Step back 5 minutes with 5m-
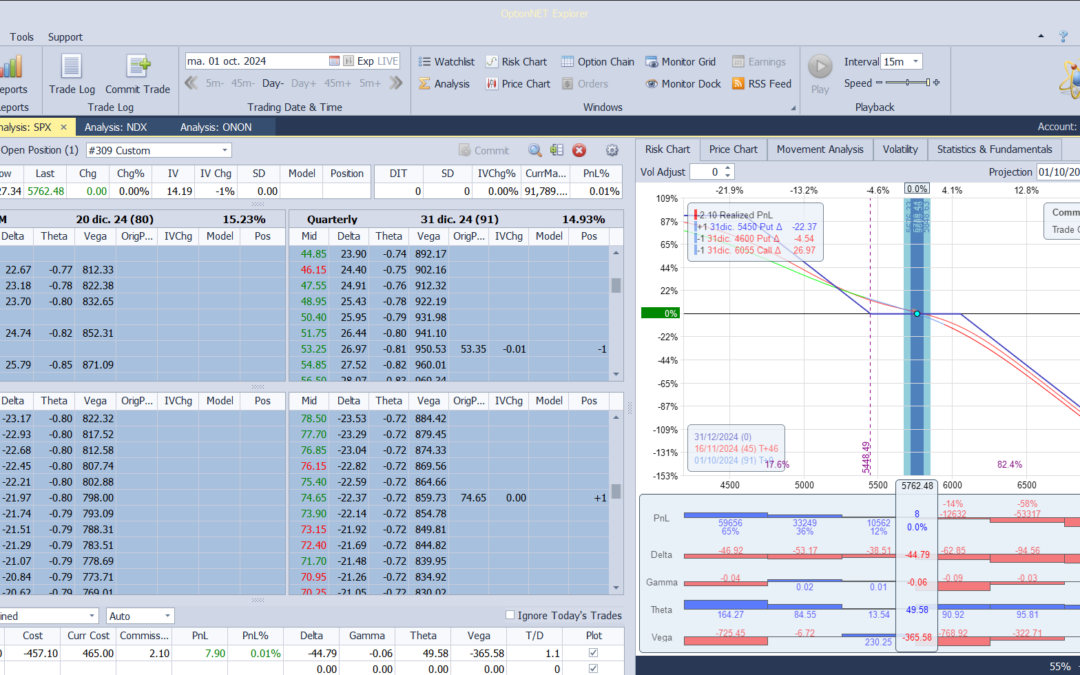This screenshot has height=675, width=1080. [214, 83]
